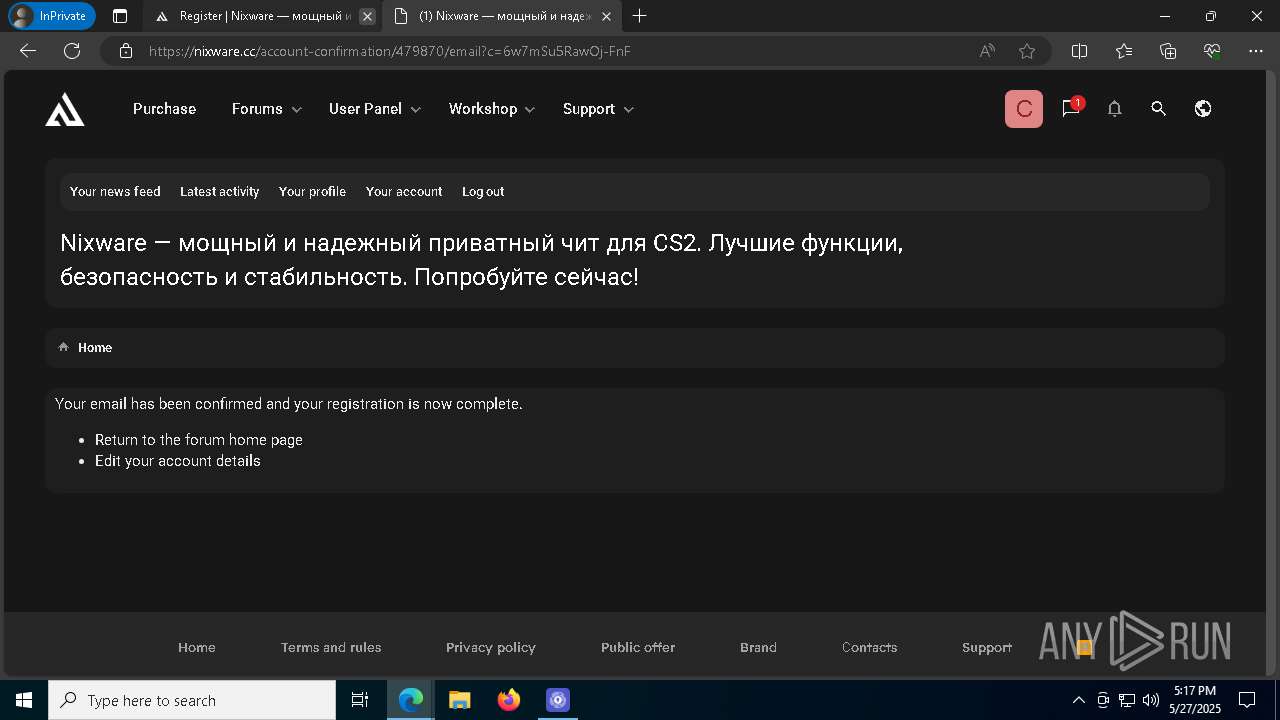Click the breadcrumb home icon
The image size is (1280, 720).
(x=63, y=347)
